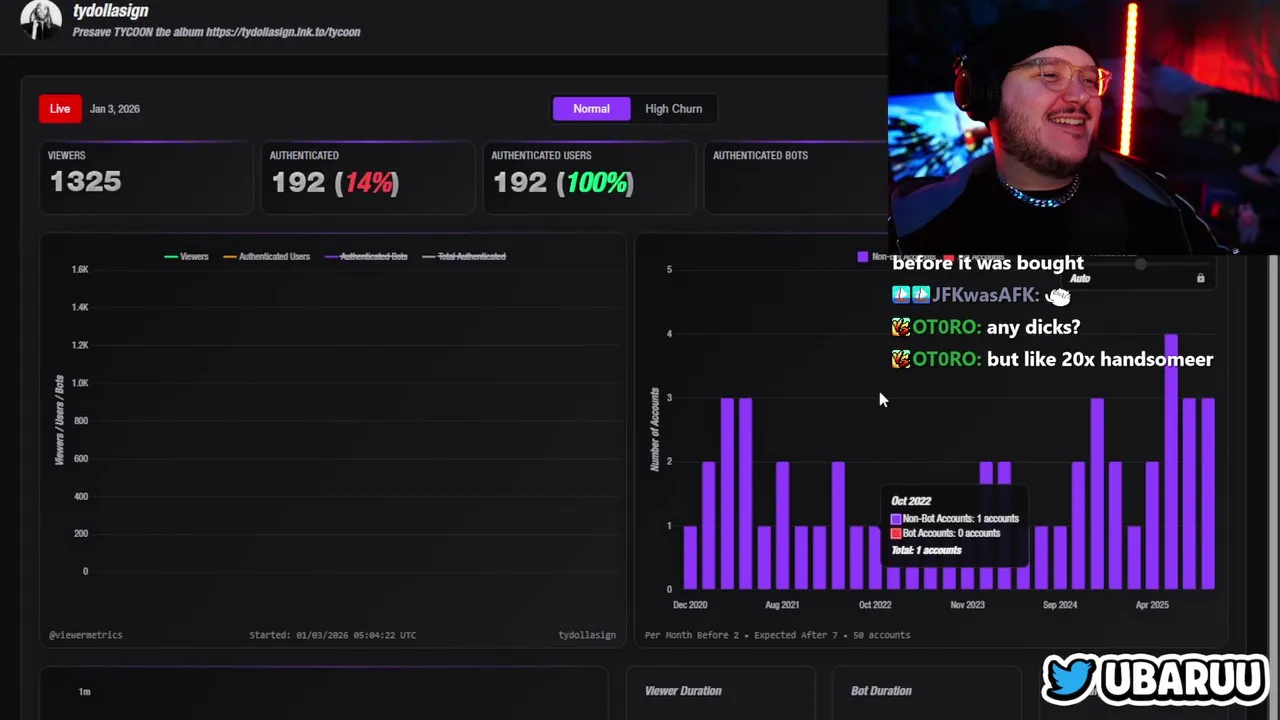The image size is (1280, 720).
Task: Click the purple Non-Bot Accounts legend swatch
Action: (863, 257)
